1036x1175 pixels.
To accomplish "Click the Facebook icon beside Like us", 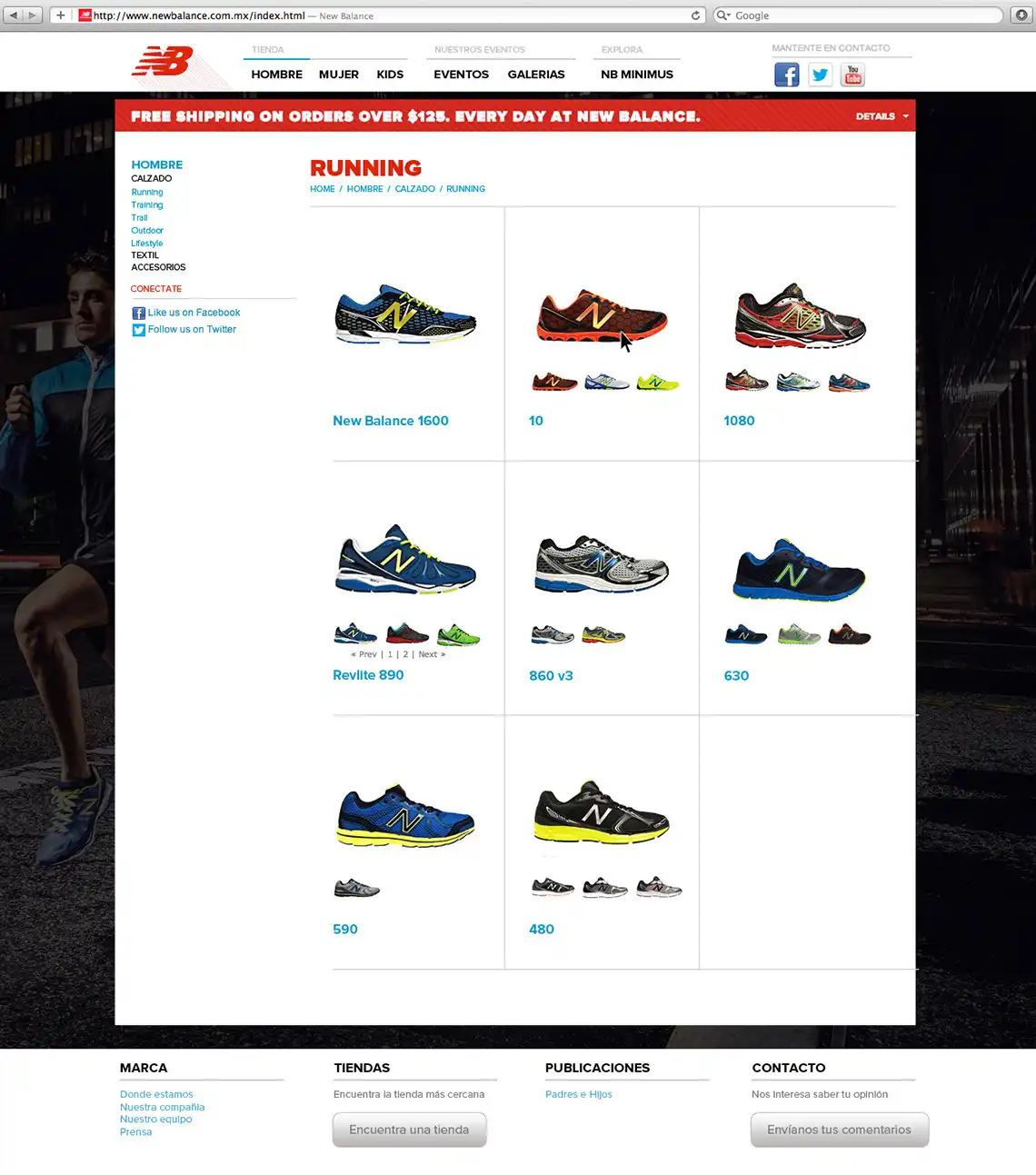I will [138, 313].
